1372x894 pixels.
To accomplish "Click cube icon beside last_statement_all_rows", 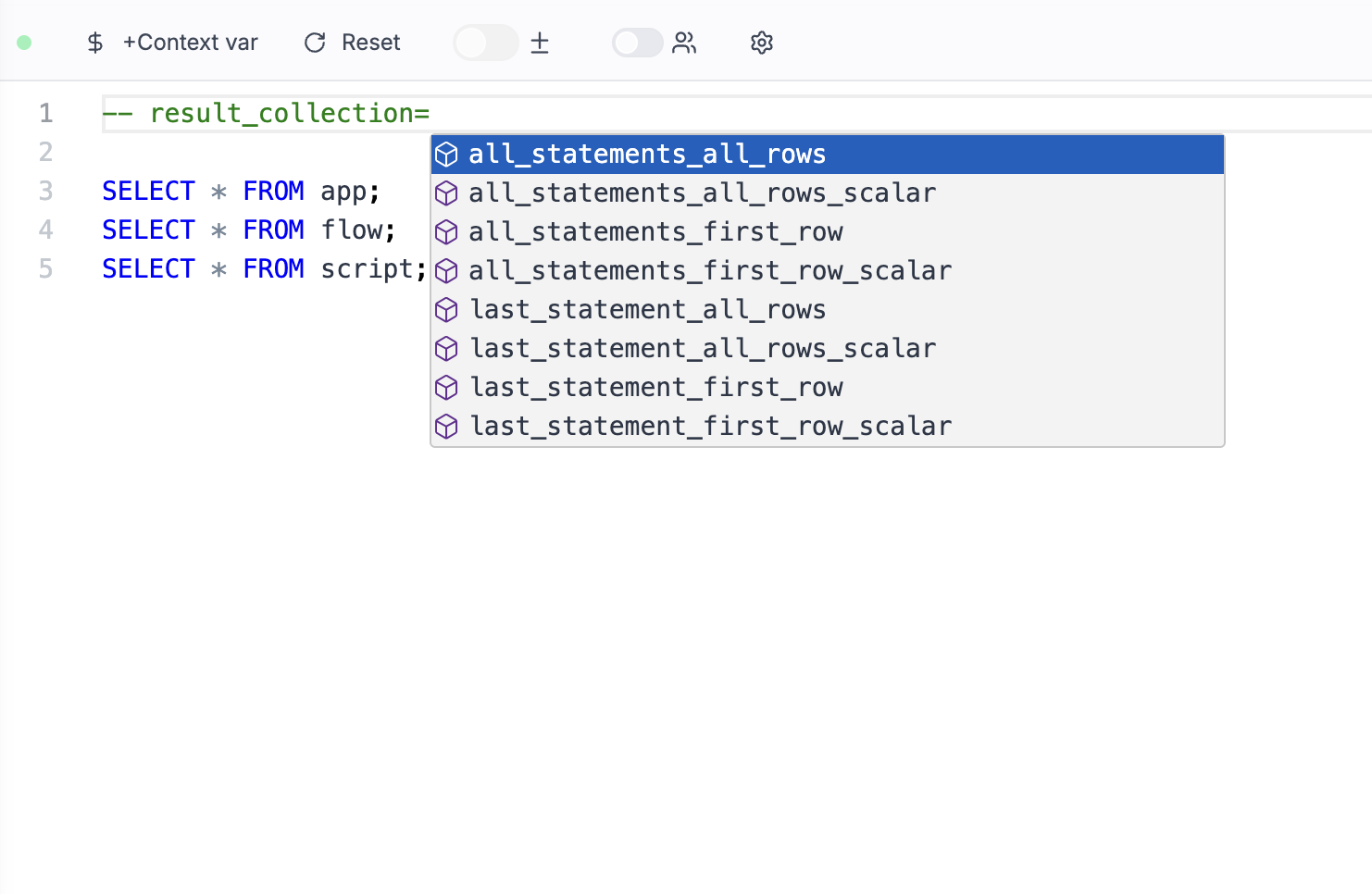I will point(446,309).
